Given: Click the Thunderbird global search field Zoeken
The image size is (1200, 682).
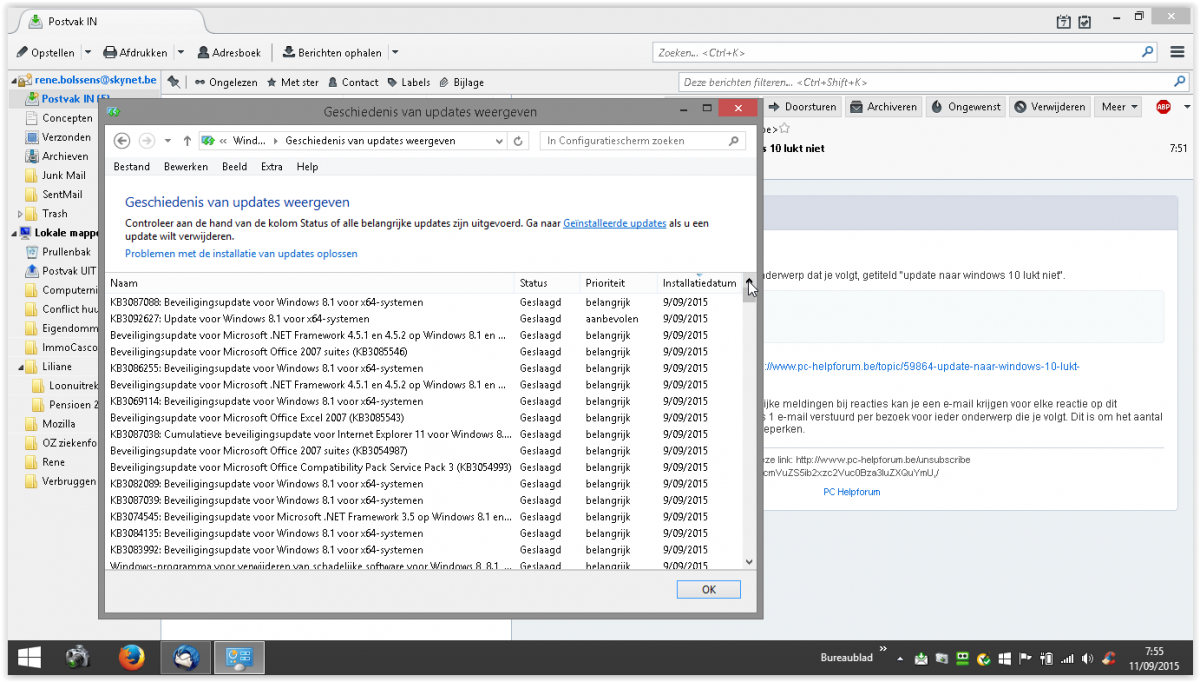Looking at the screenshot, I should 905,52.
